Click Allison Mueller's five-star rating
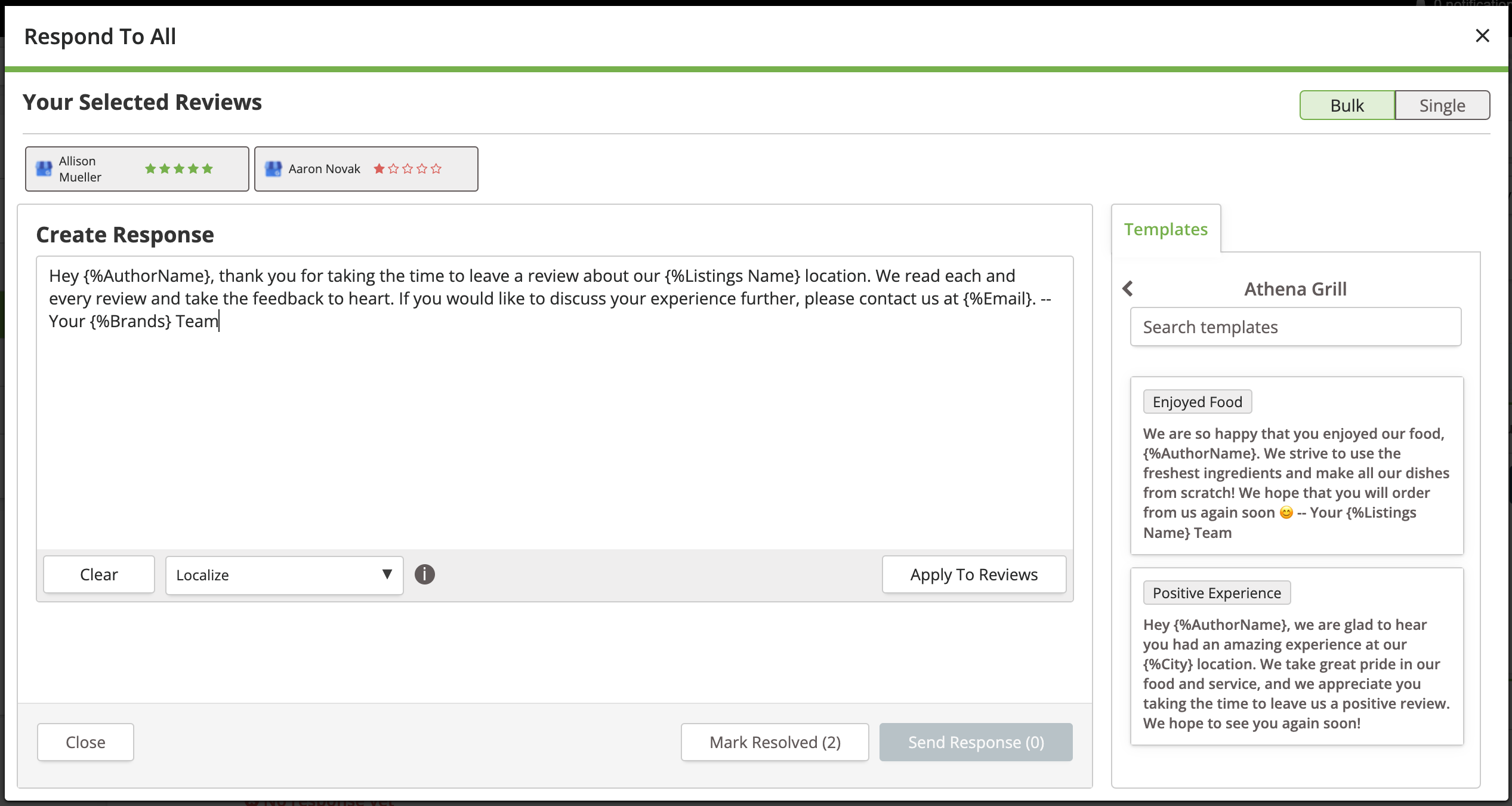This screenshot has width=1512, height=806. pyautogui.click(x=179, y=169)
